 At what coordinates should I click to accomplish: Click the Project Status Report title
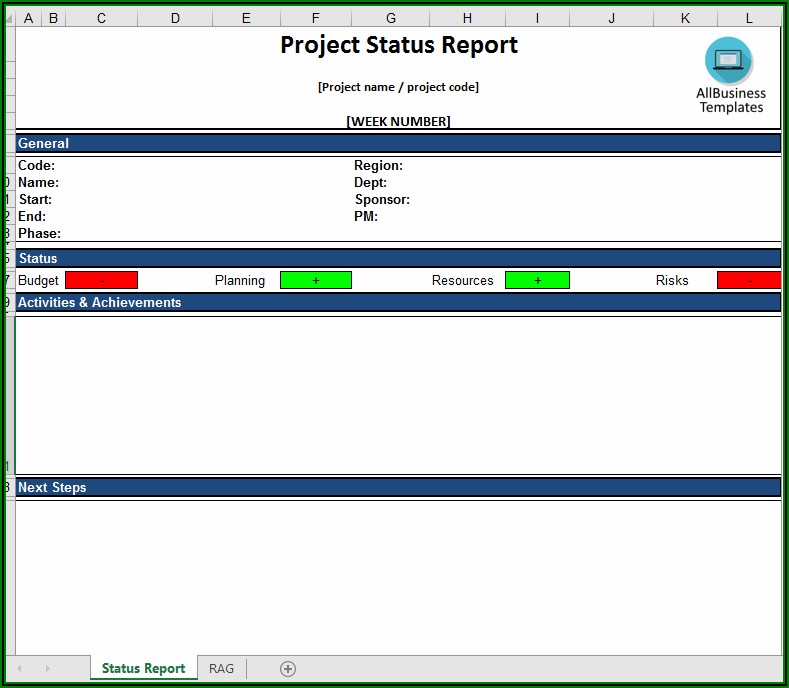[x=398, y=45]
